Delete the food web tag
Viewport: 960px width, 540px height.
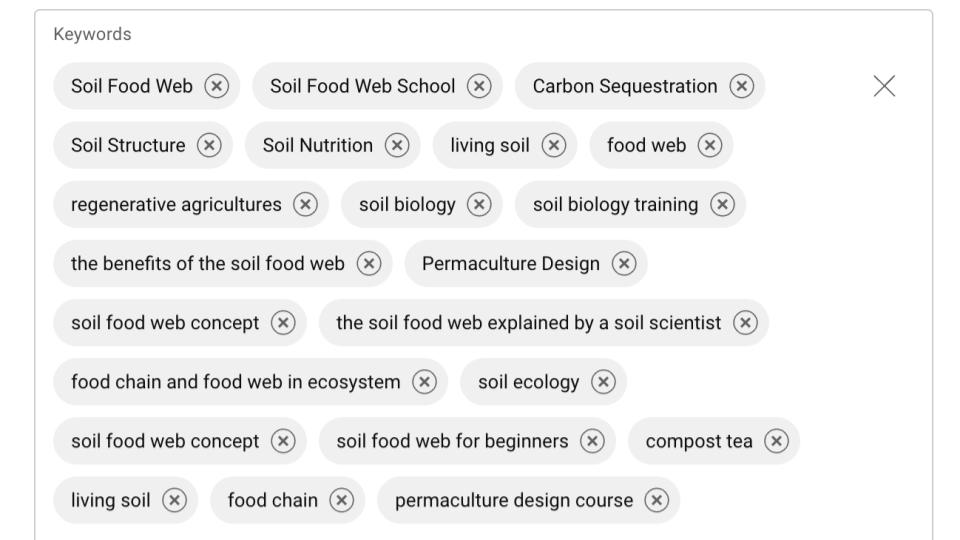pos(710,146)
